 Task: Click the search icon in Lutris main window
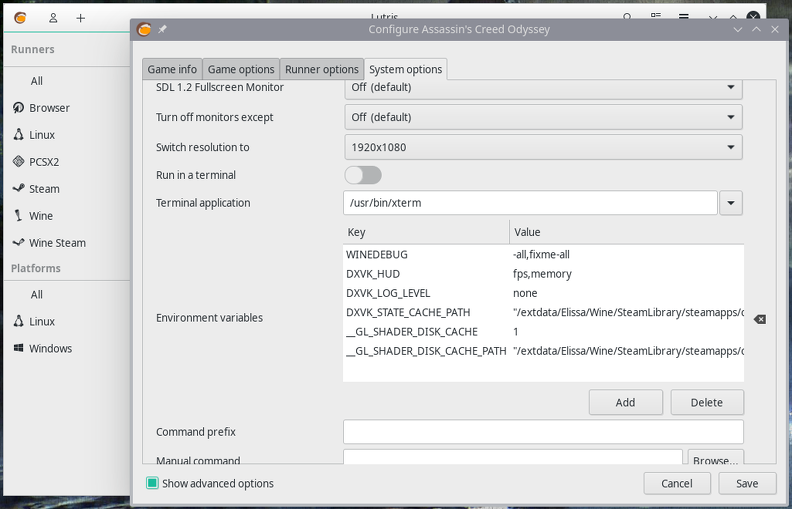(x=627, y=17)
